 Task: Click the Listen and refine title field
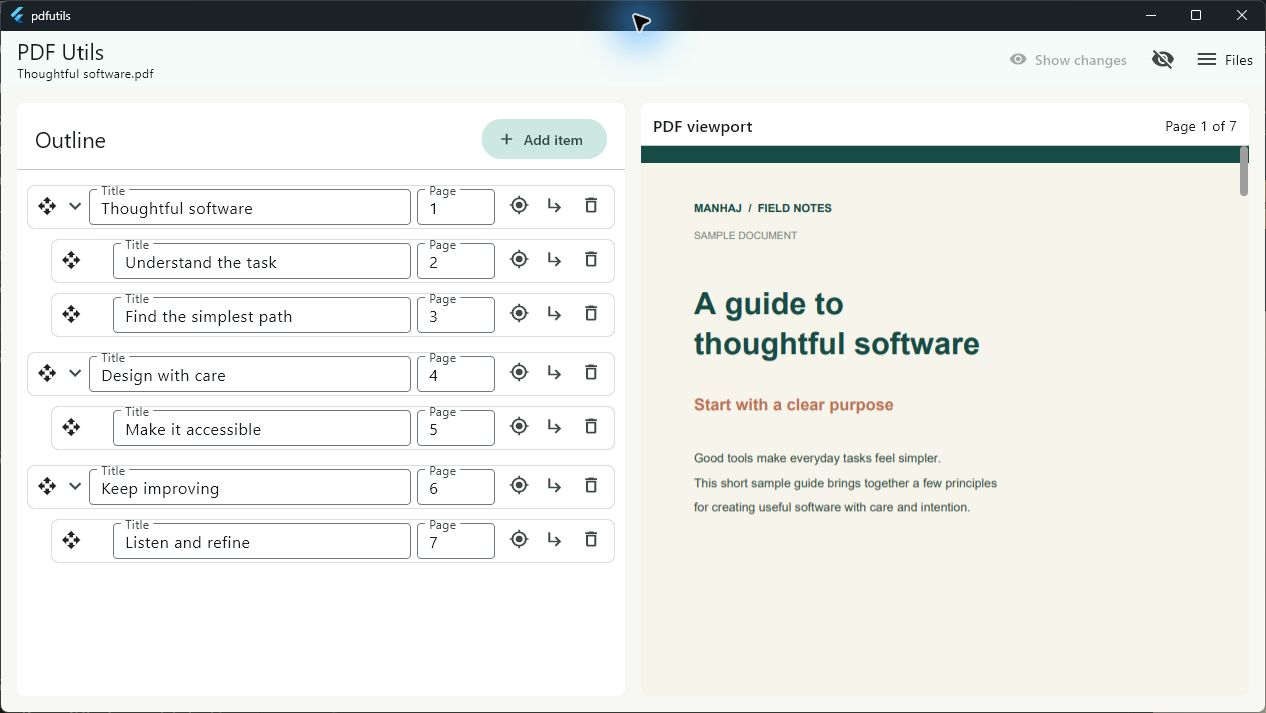point(262,541)
